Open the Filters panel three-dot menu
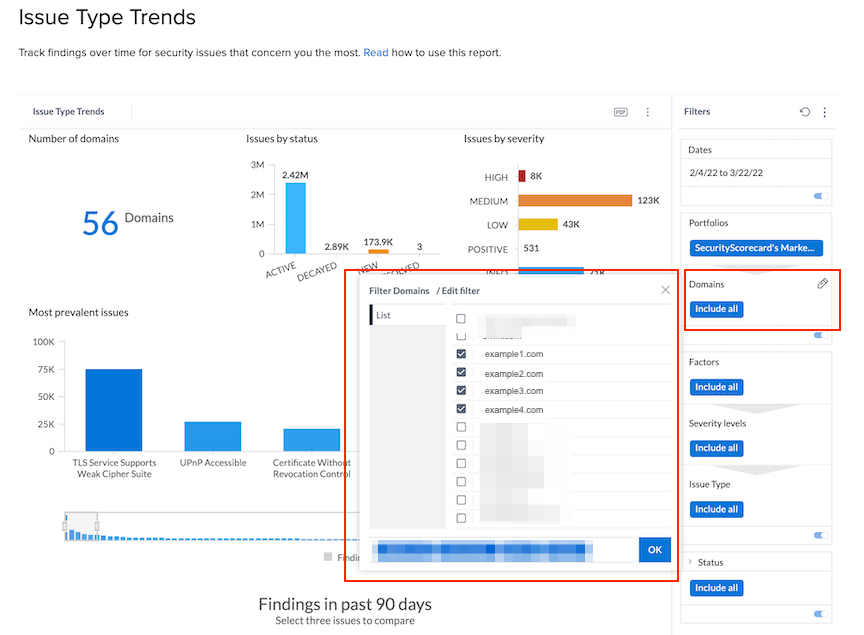Image resolution: width=864 pixels, height=635 pixels. click(x=824, y=111)
